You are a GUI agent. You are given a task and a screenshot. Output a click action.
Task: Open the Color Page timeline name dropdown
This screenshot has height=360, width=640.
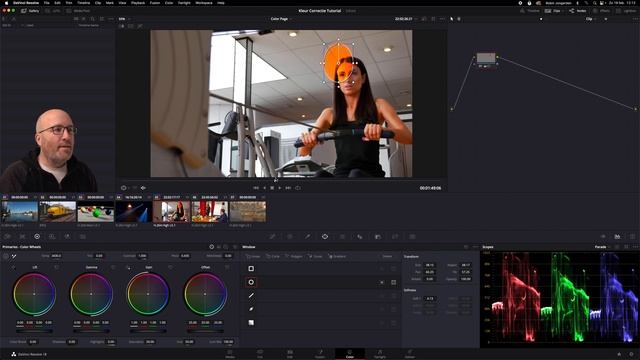tap(281, 19)
